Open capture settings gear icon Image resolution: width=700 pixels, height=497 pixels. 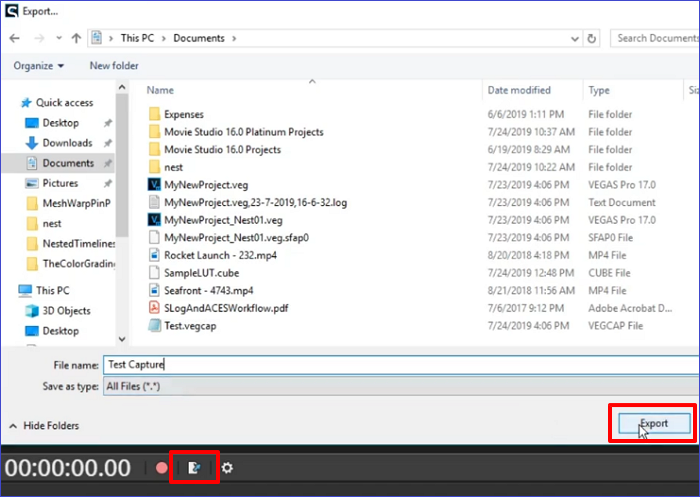click(x=227, y=467)
